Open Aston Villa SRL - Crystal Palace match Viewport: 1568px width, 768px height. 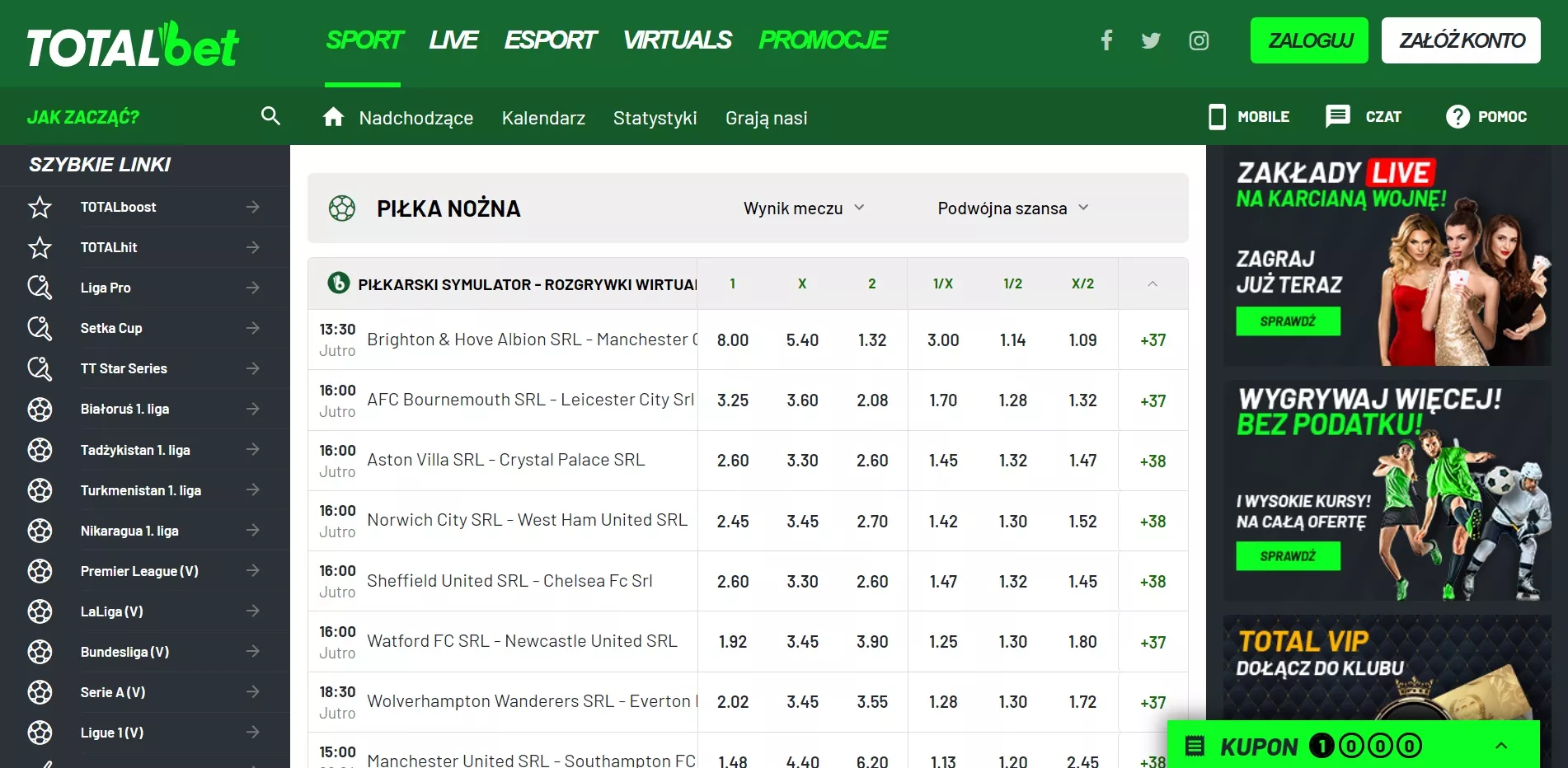505,460
